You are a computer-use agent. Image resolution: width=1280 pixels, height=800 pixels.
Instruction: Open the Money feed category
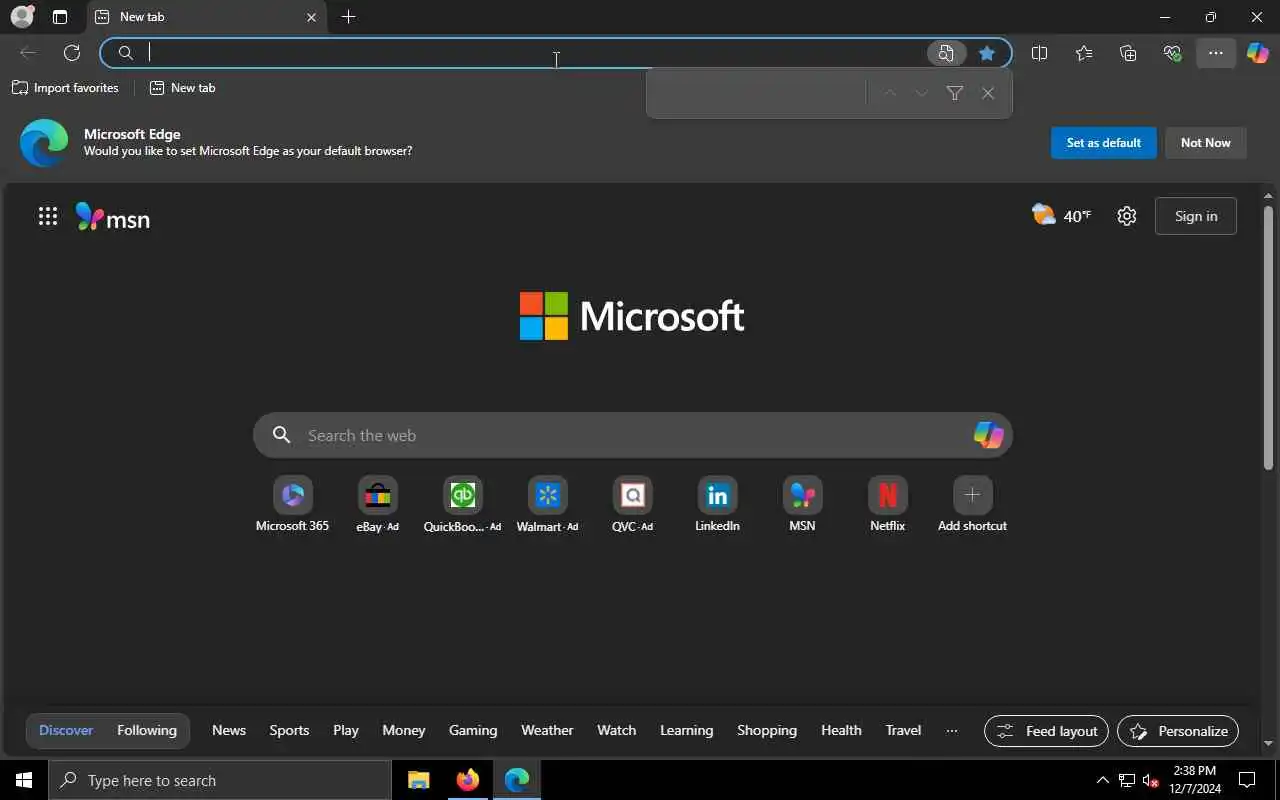404,731
